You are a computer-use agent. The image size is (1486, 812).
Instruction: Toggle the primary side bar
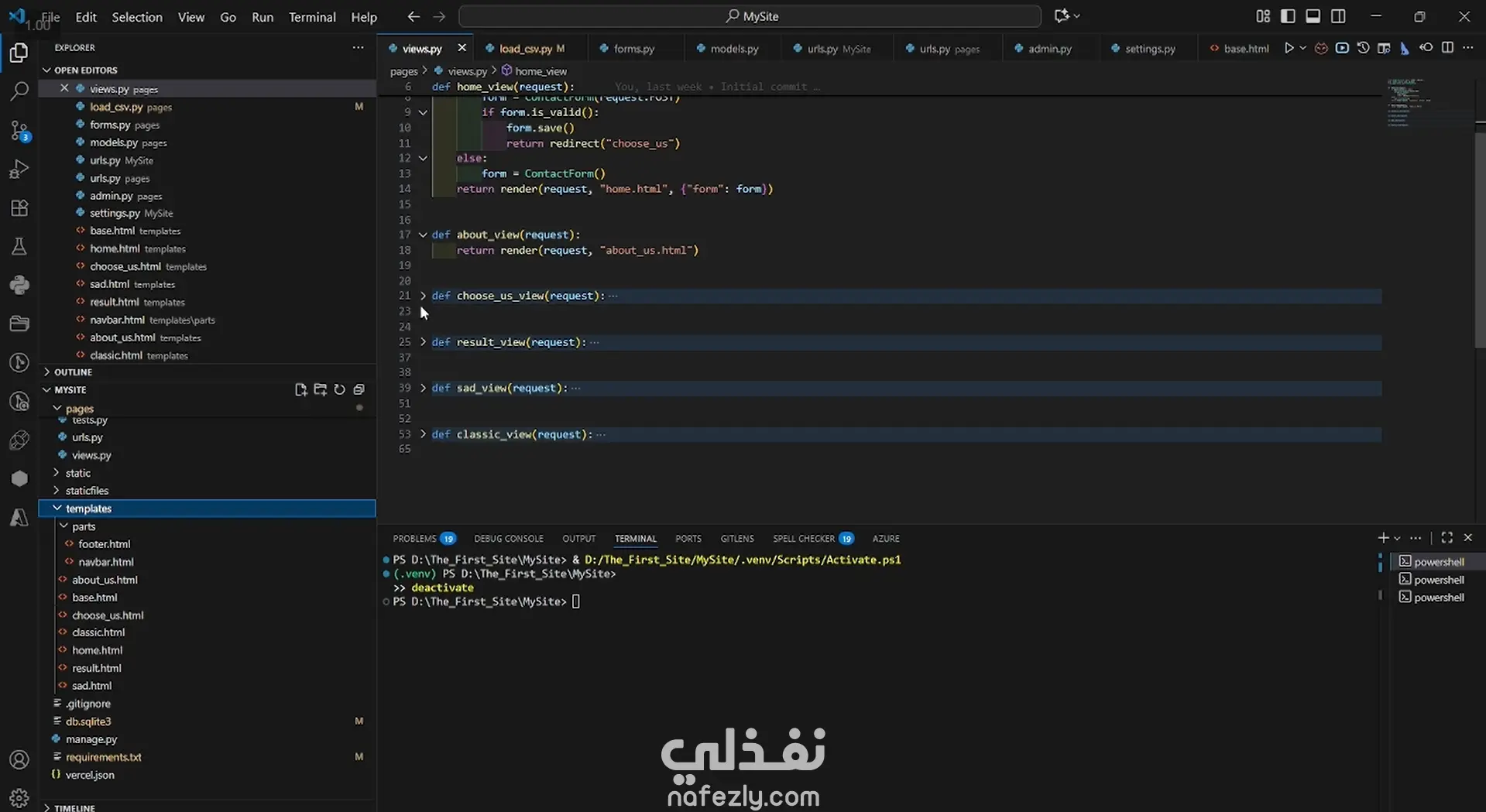[1288, 16]
